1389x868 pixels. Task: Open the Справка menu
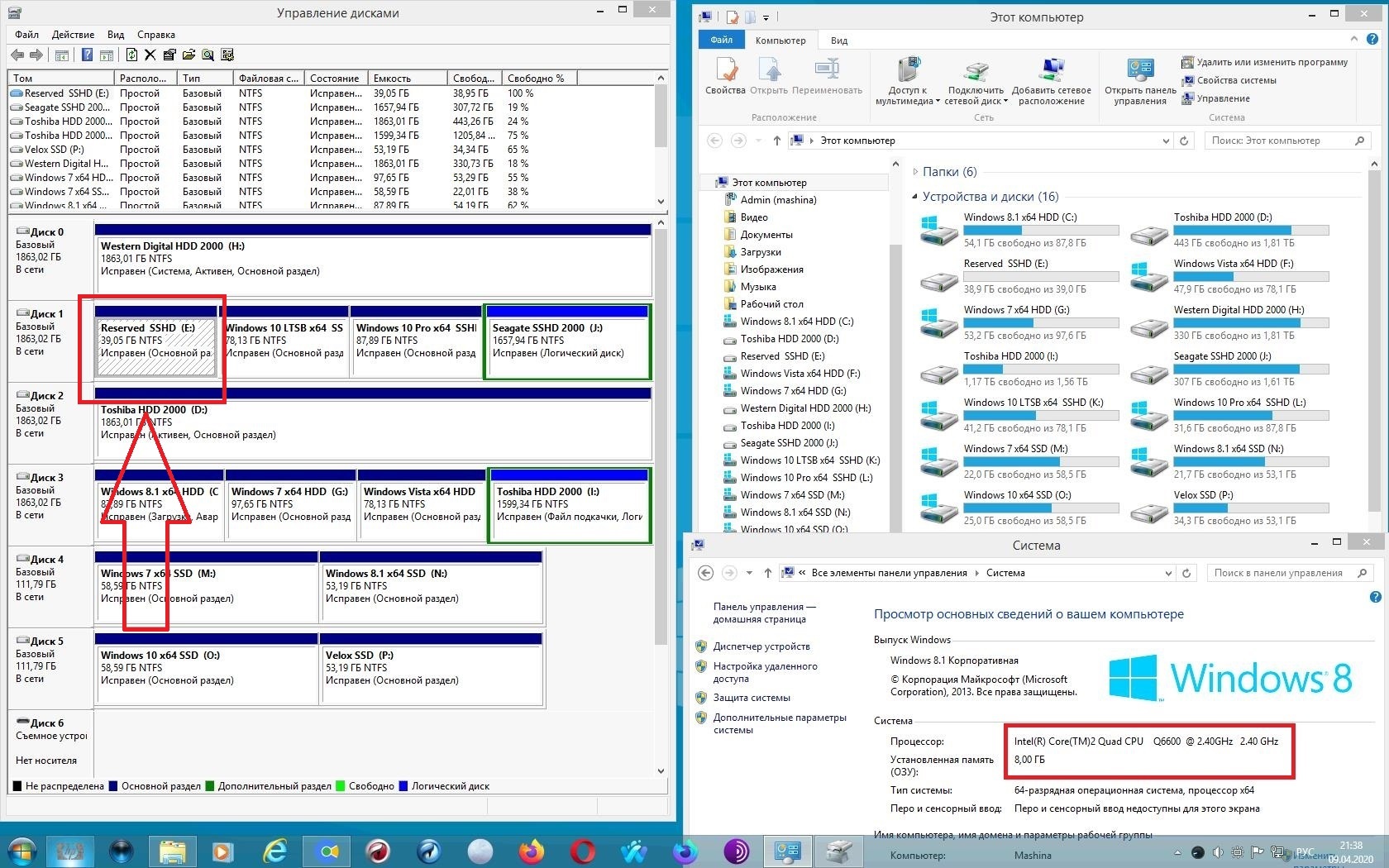pyautogui.click(x=155, y=35)
